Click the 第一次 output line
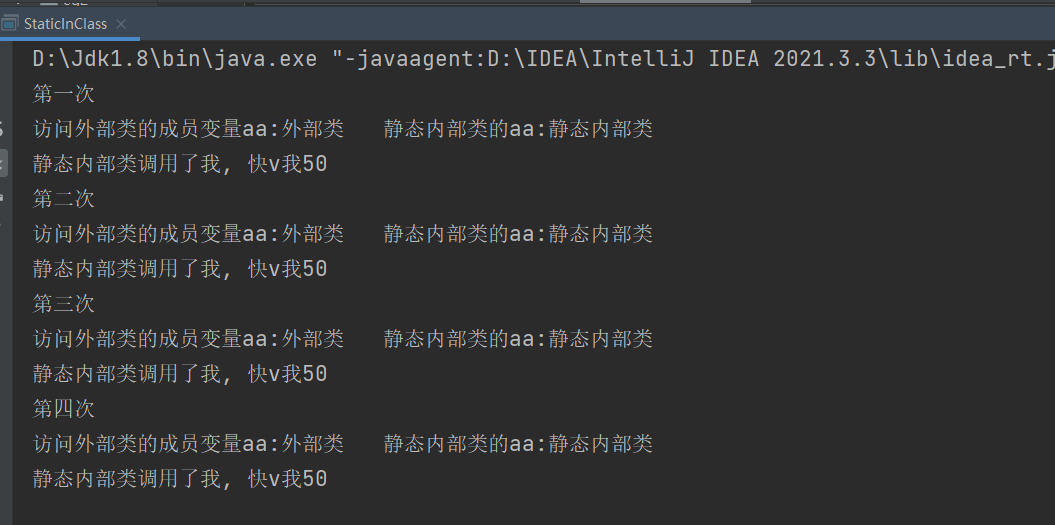1055x525 pixels. click(x=63, y=94)
